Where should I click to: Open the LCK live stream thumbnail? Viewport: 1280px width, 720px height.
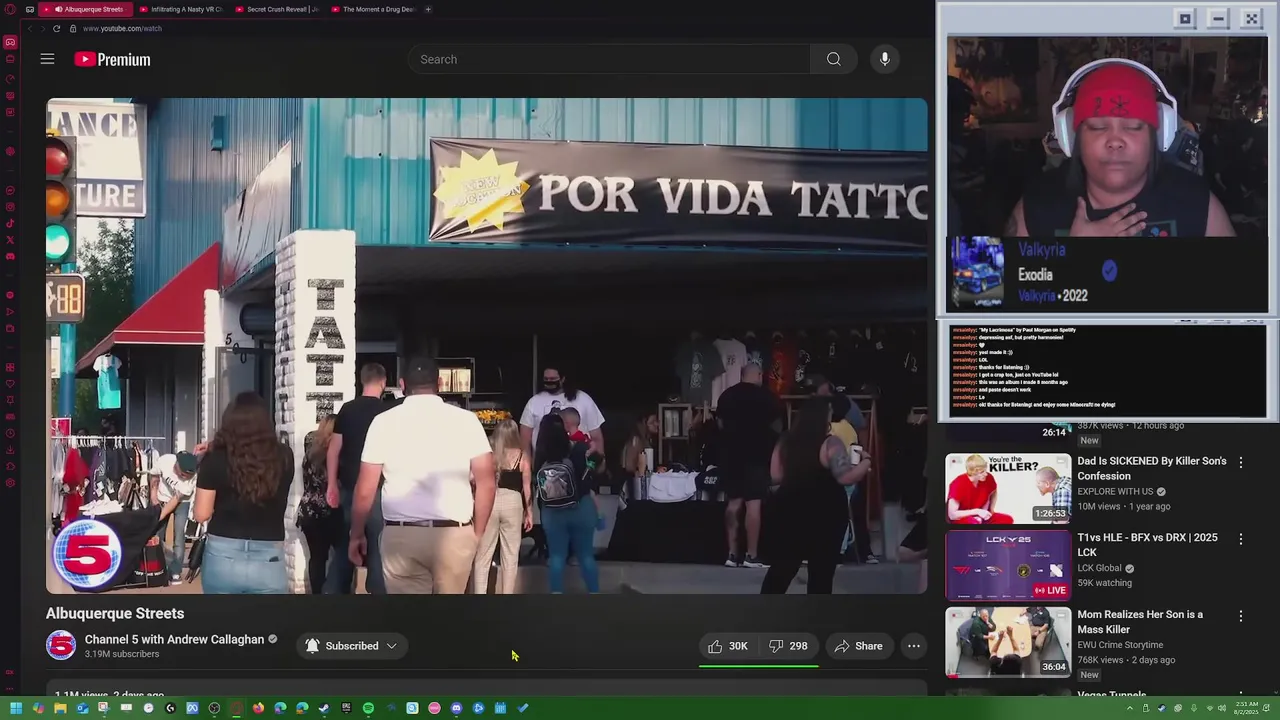tap(1008, 566)
